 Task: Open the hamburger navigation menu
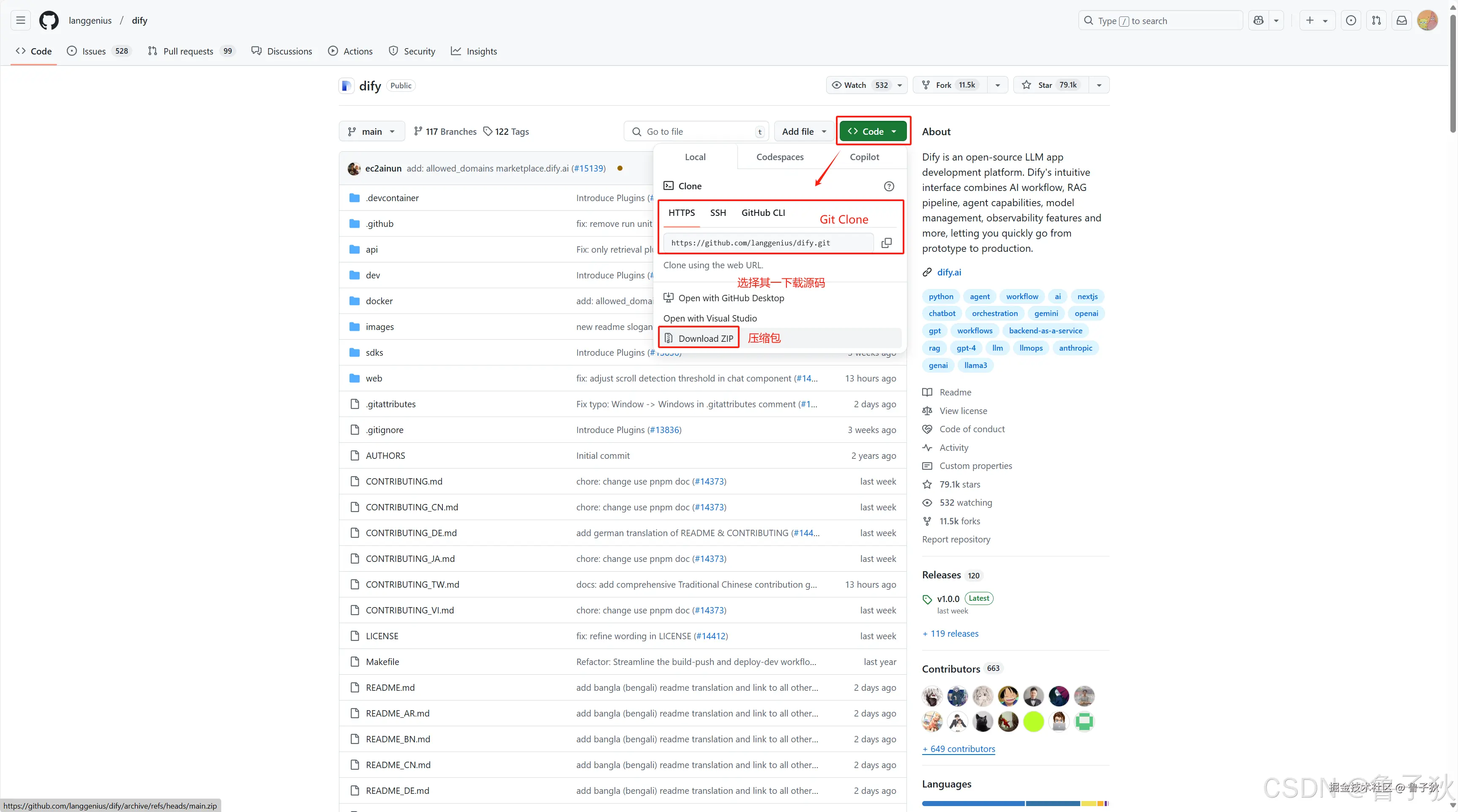point(20,20)
